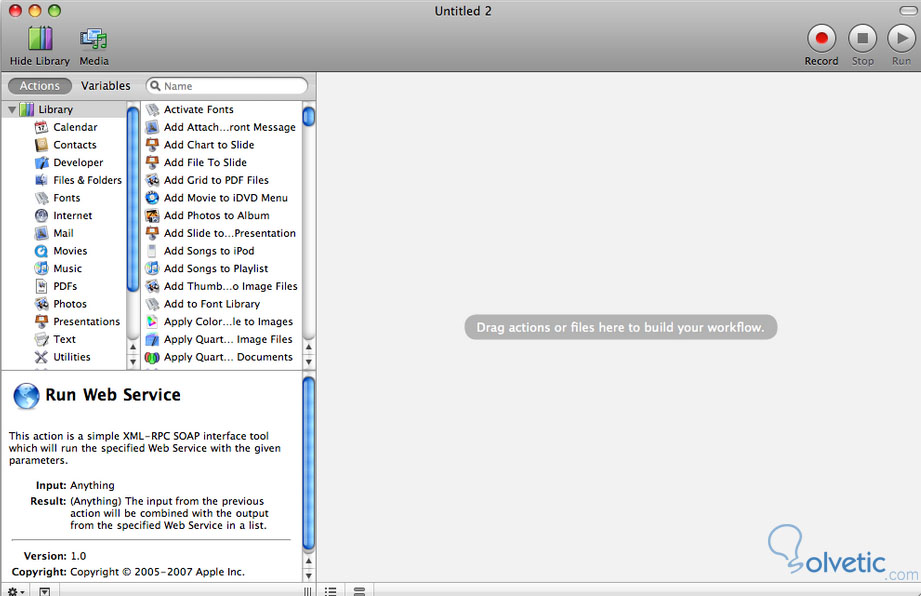Open the gear action menu at bottom left
The height and width of the screenshot is (596, 921).
15,591
